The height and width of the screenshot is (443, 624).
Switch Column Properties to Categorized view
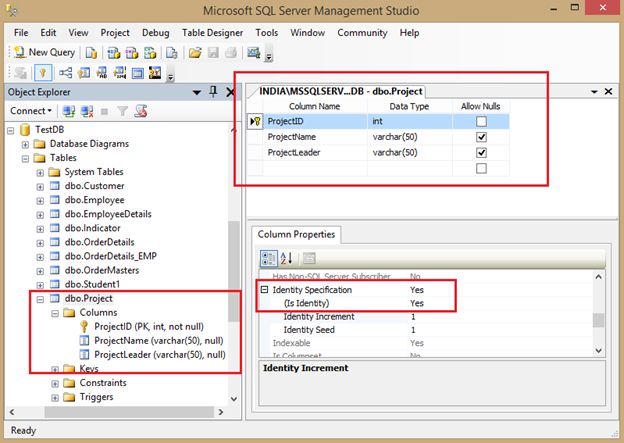coord(269,258)
